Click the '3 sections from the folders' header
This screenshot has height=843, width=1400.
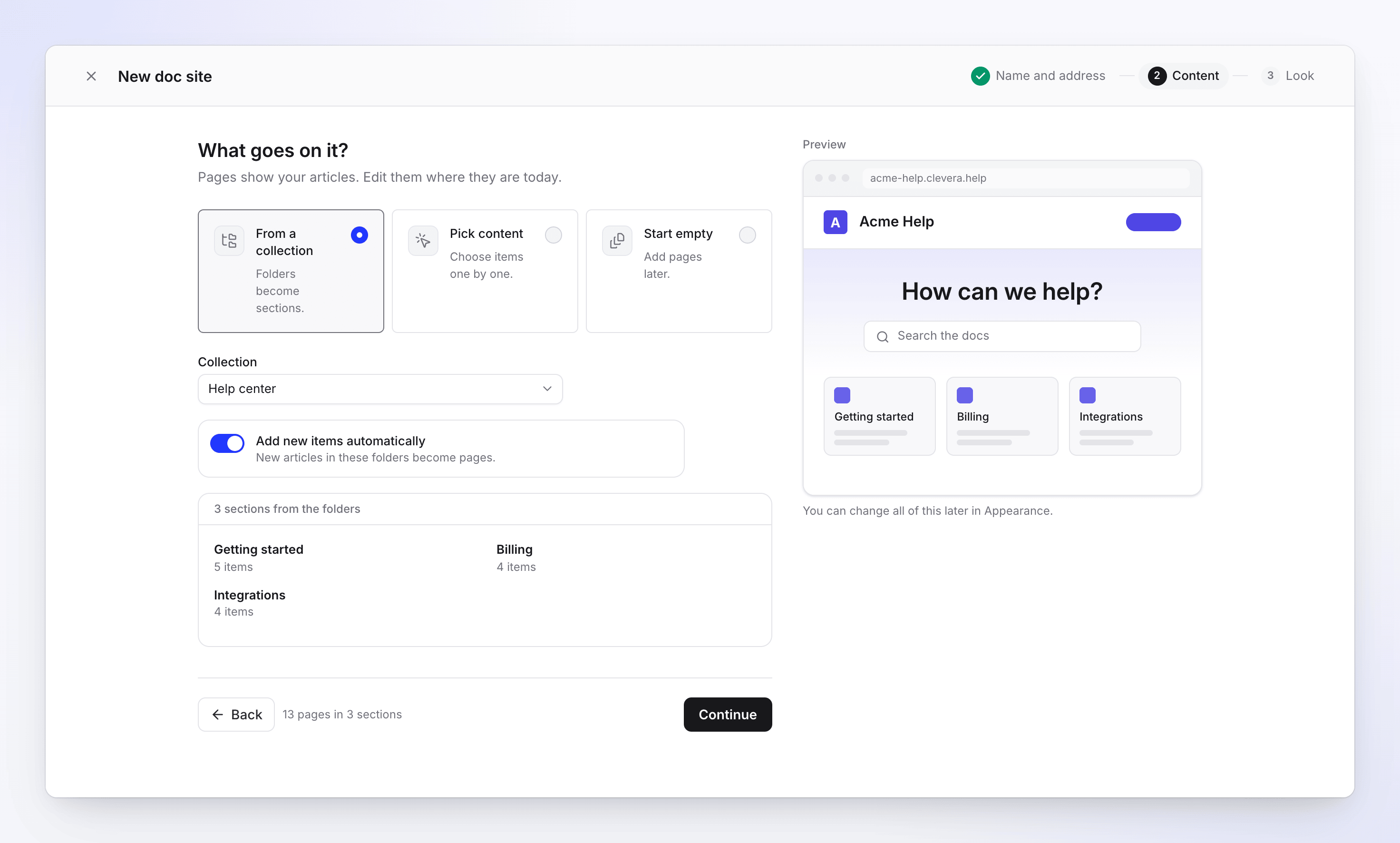[287, 509]
